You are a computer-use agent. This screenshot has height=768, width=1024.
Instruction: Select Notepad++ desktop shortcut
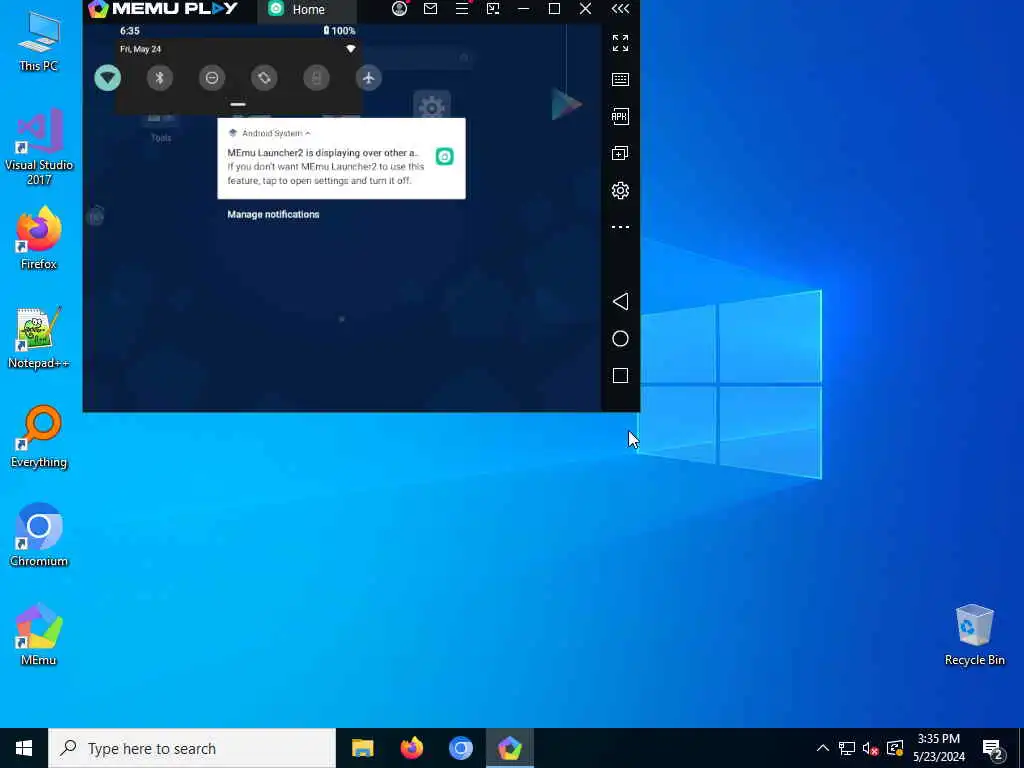(39, 338)
